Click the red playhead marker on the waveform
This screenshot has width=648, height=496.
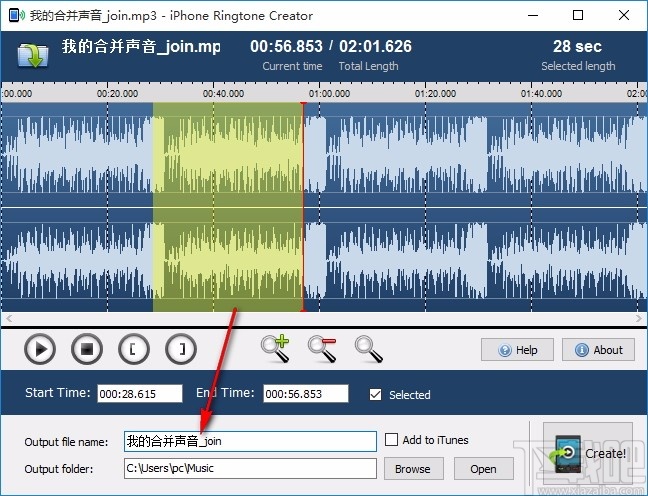303,207
